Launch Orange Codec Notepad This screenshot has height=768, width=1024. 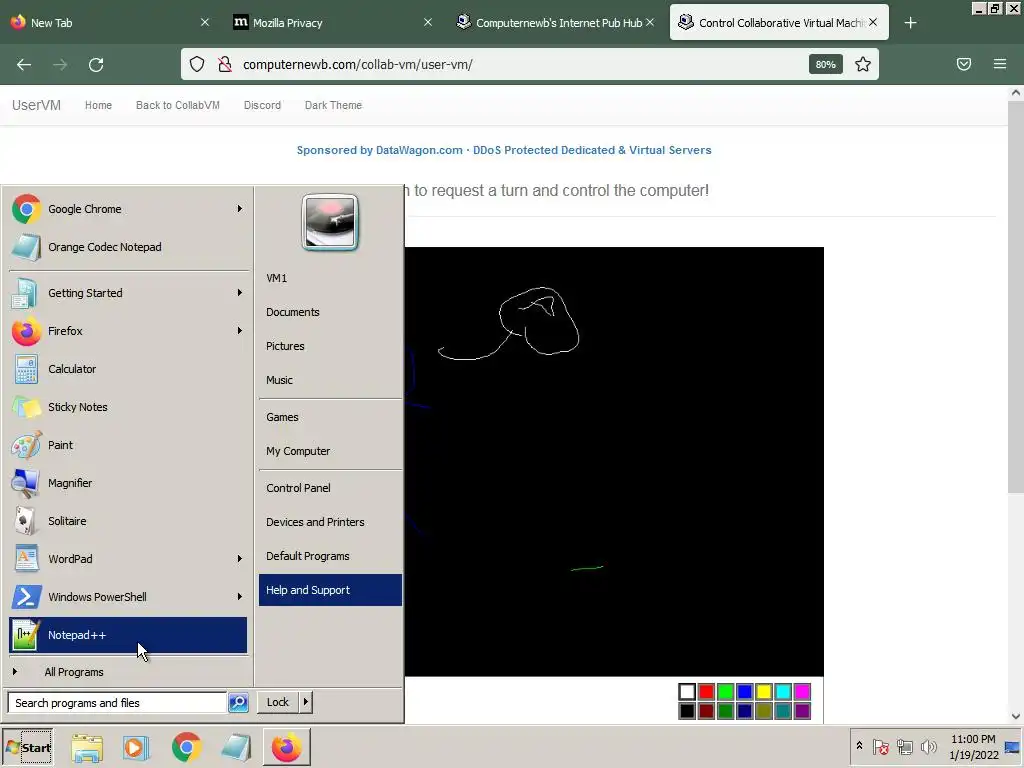click(x=128, y=247)
